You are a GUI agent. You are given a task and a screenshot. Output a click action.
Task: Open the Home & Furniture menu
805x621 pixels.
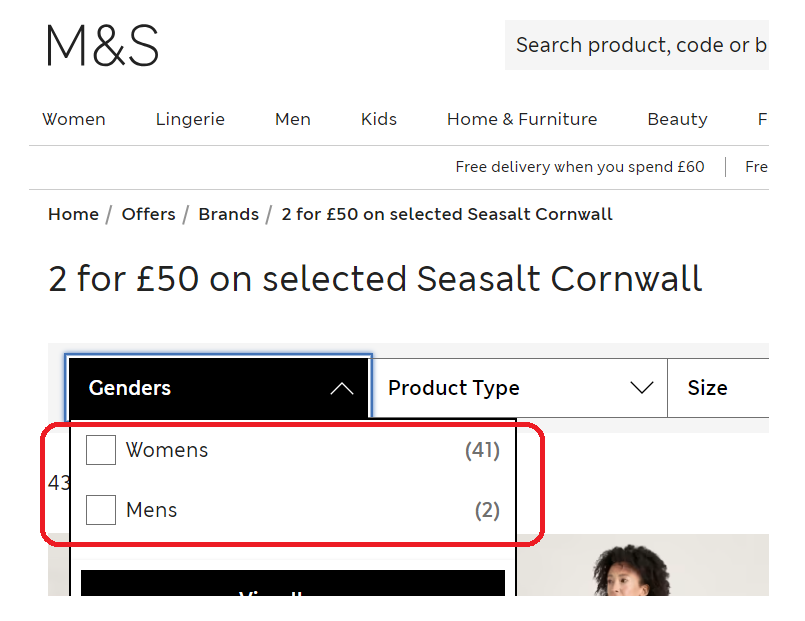pyautogui.click(x=522, y=119)
